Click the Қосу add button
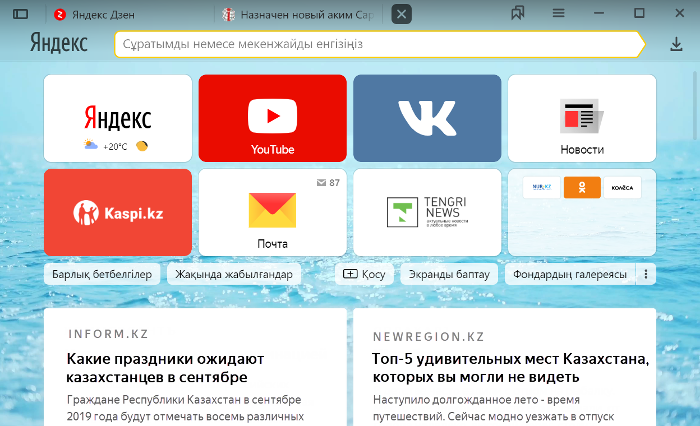Viewport: 700px width, 426px height. click(364, 274)
